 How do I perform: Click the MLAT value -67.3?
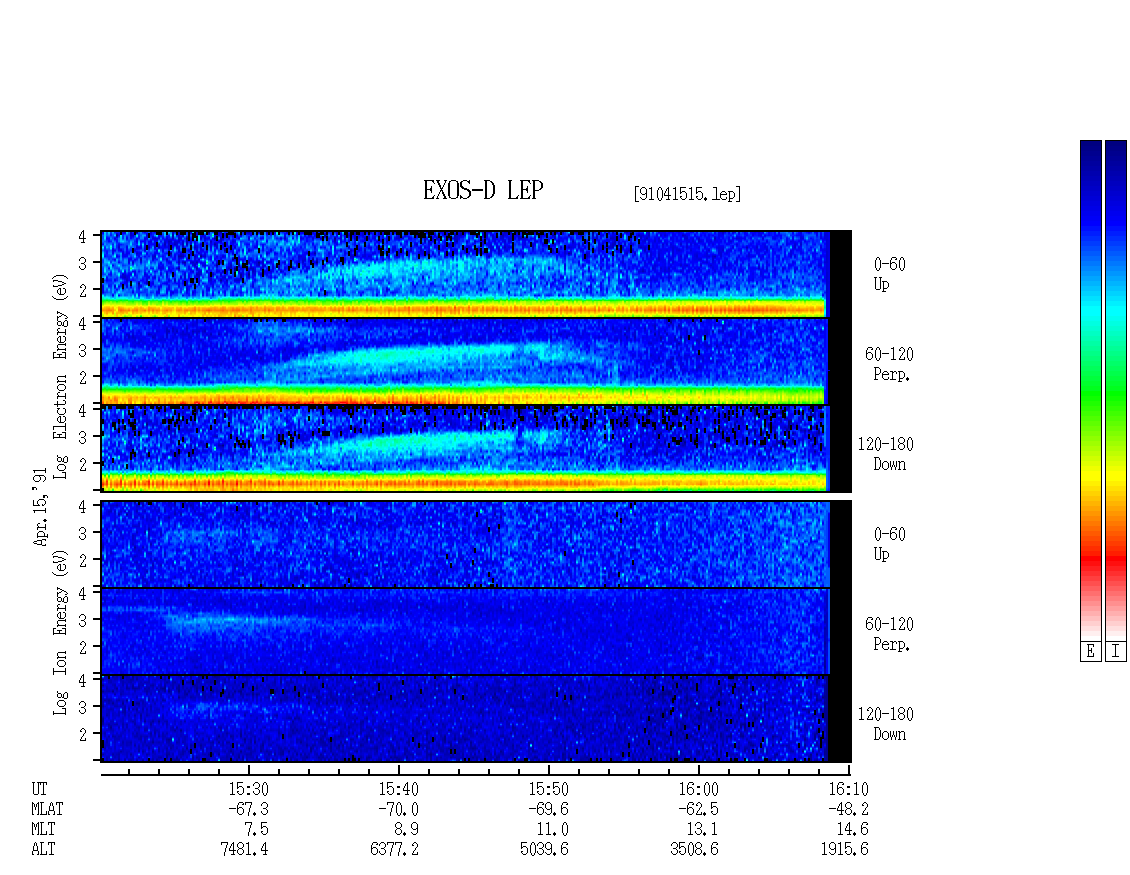[249, 809]
